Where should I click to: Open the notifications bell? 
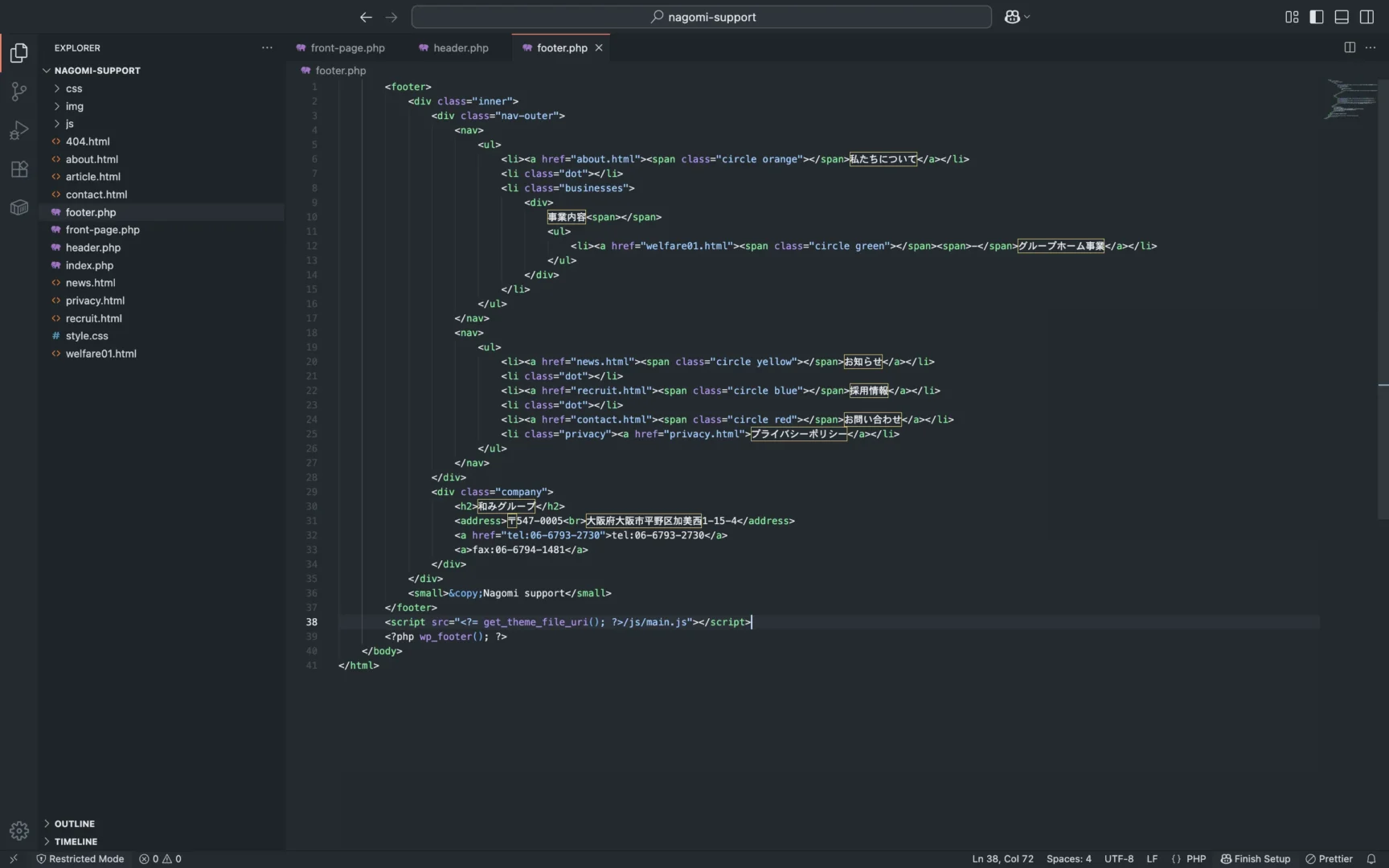point(1371,858)
